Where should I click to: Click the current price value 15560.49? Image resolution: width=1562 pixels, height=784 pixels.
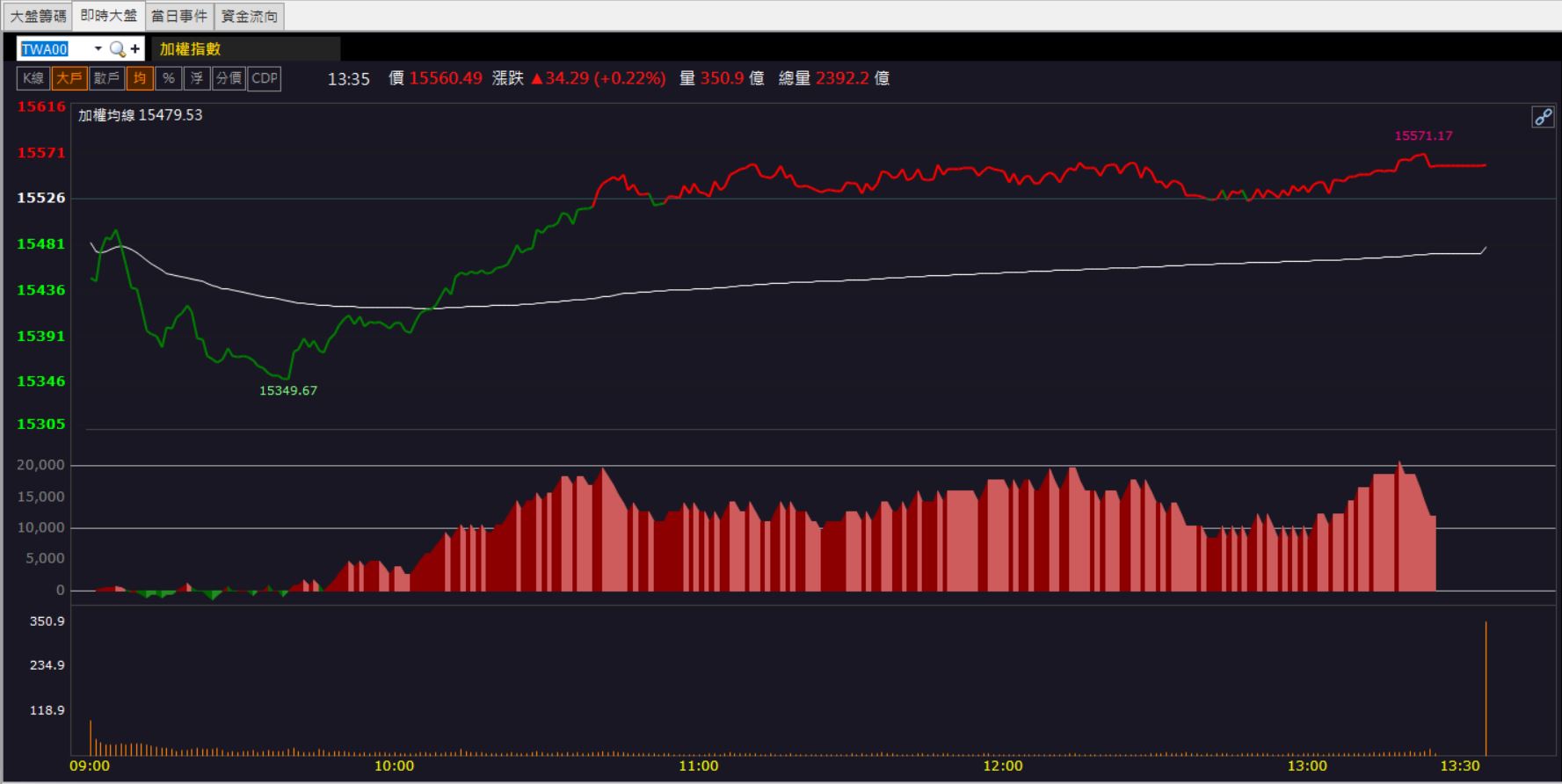pyautogui.click(x=446, y=78)
